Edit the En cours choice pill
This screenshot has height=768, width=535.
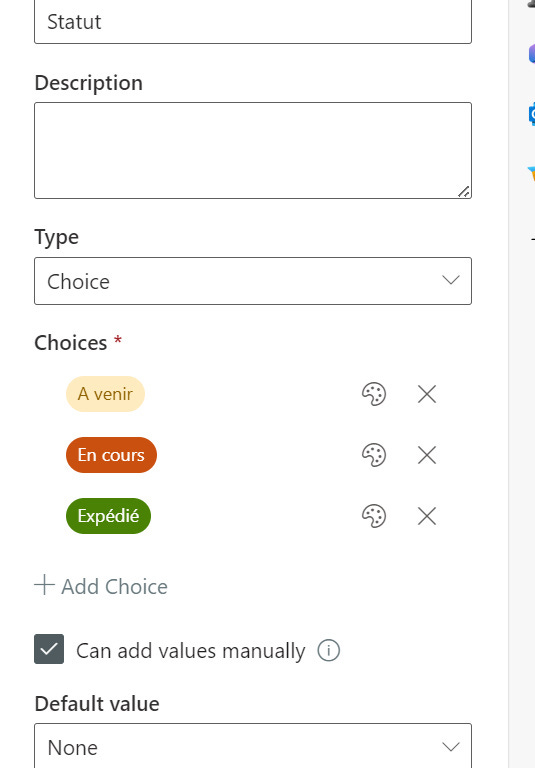(x=111, y=455)
